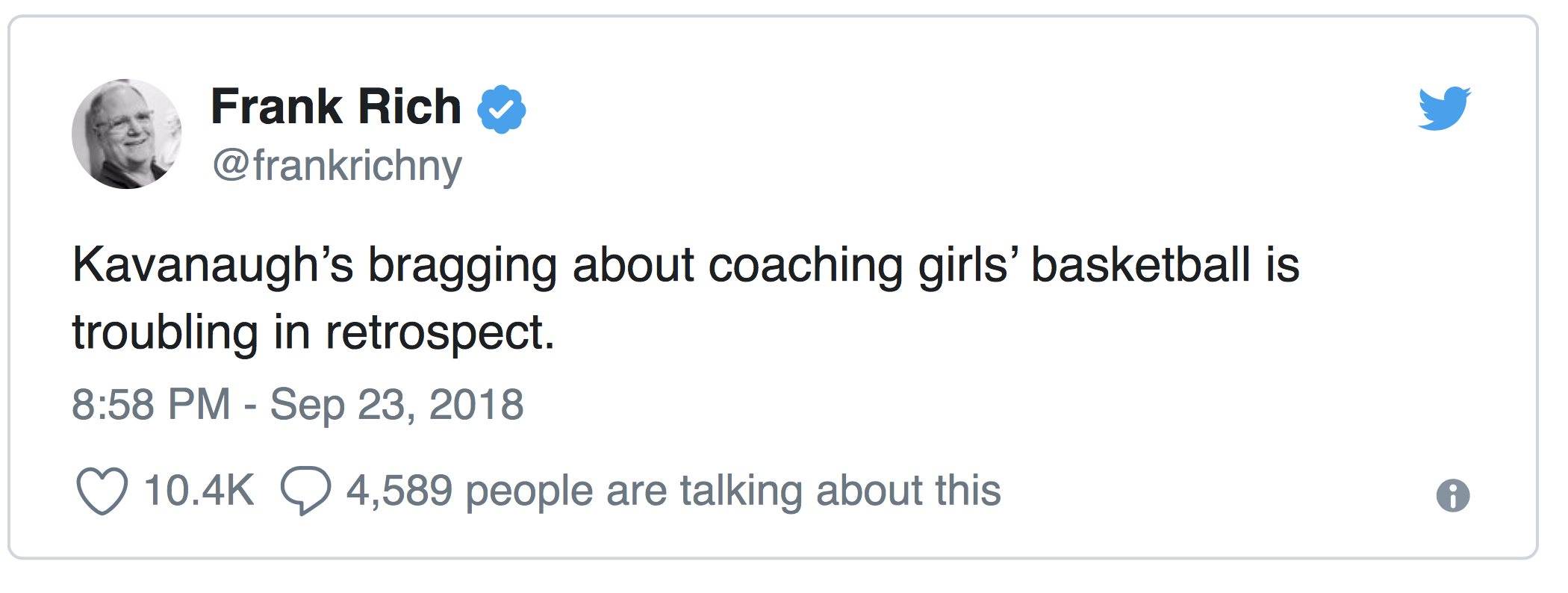Image resolution: width=1568 pixels, height=593 pixels.
Task: Click the blue verified badge
Action: pos(502,110)
